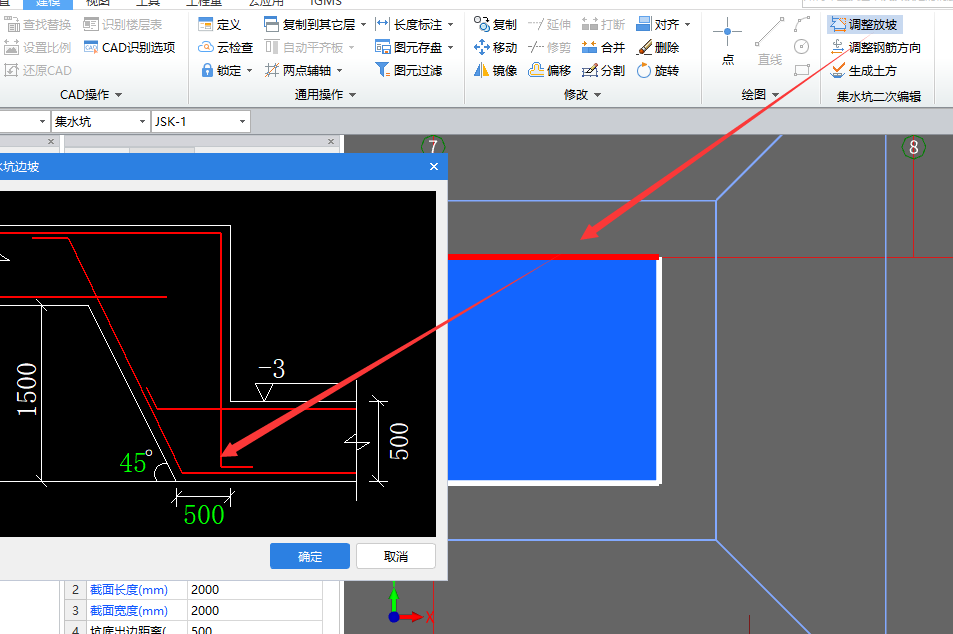Close the right docked panel tab
Screen dimensions: 953x634
tap(331, 142)
